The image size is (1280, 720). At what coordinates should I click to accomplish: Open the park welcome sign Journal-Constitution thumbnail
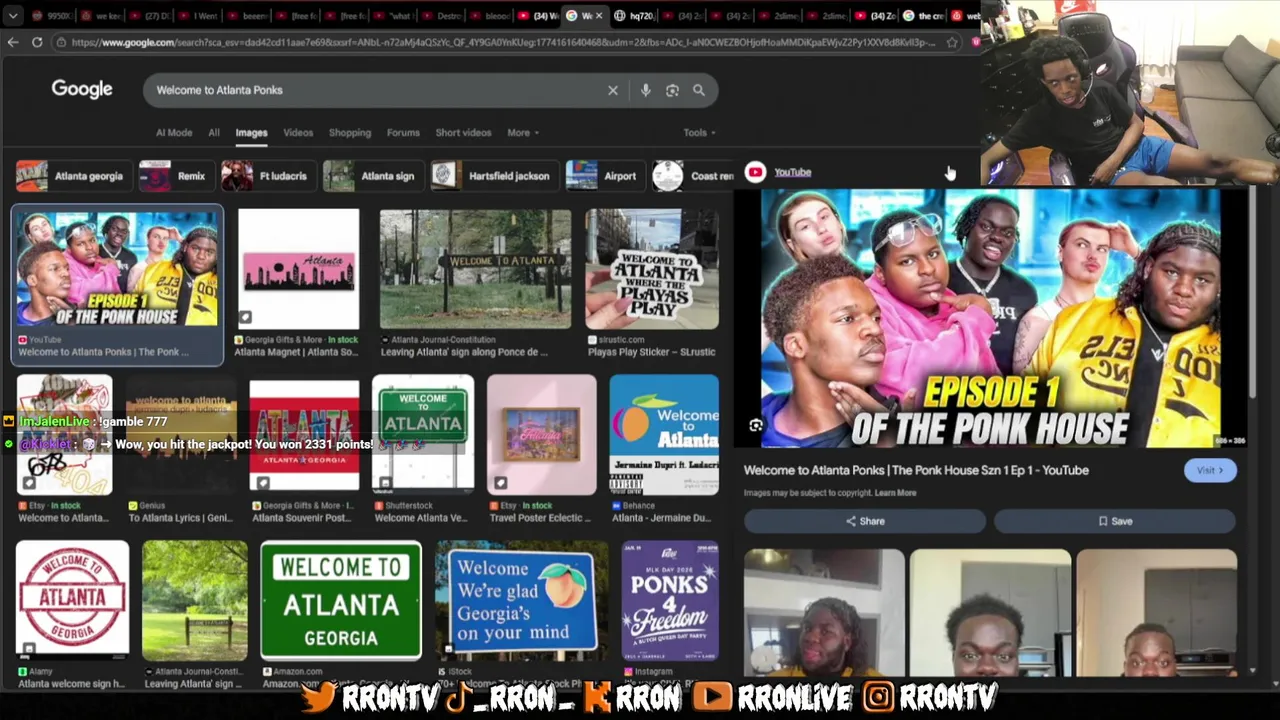194,601
